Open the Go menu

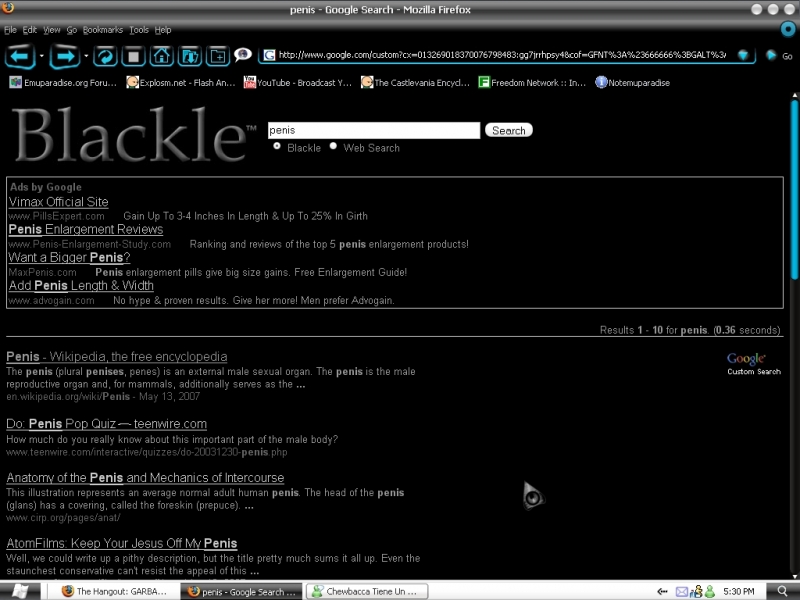(x=71, y=30)
